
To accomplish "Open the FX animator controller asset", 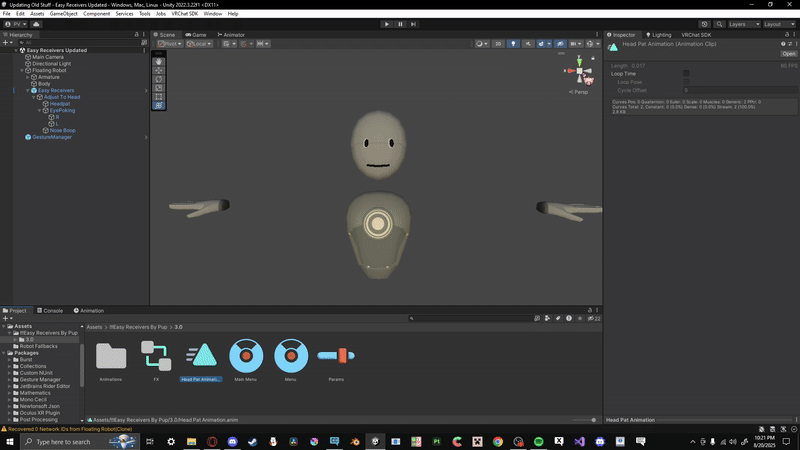I will click(x=156, y=355).
